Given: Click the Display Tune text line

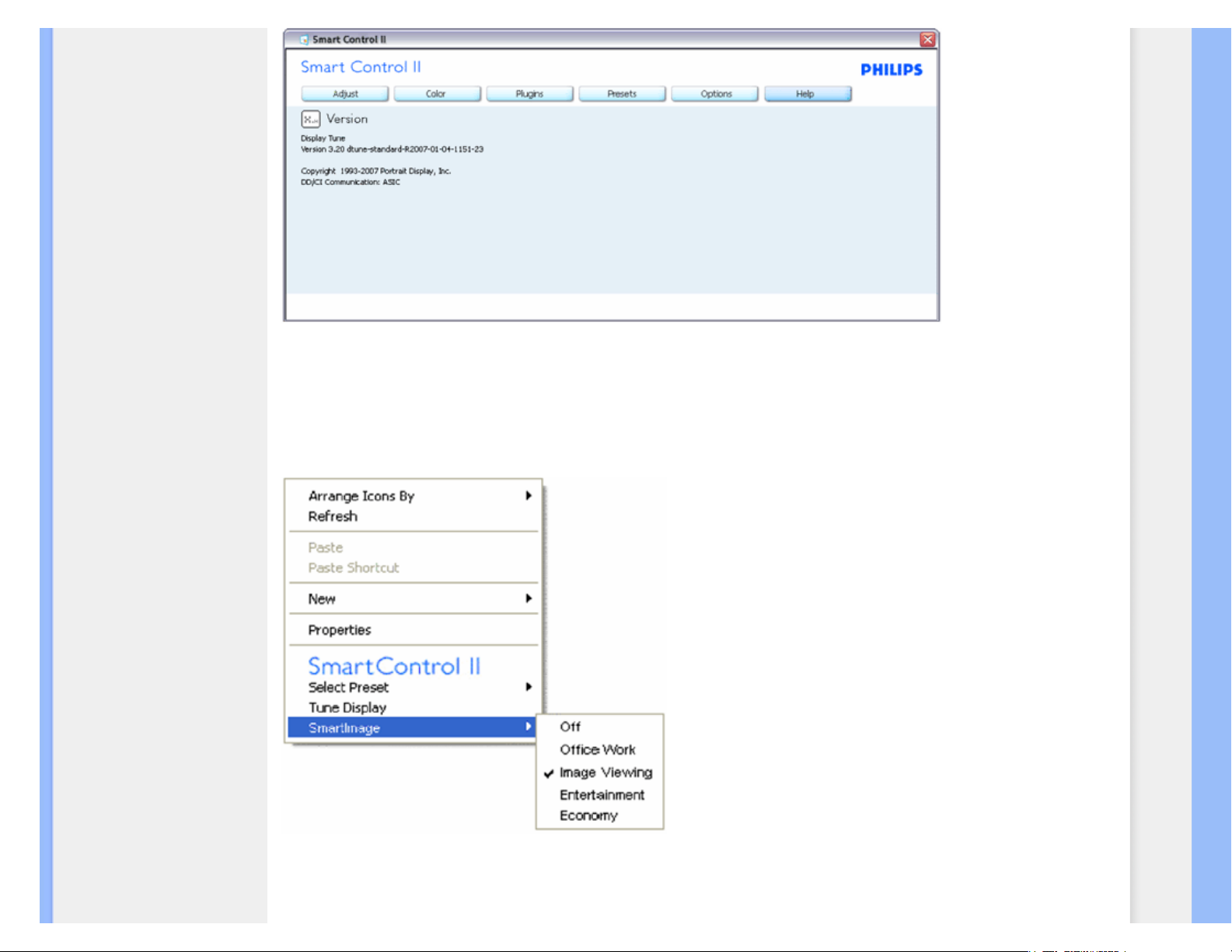Looking at the screenshot, I should (323, 138).
